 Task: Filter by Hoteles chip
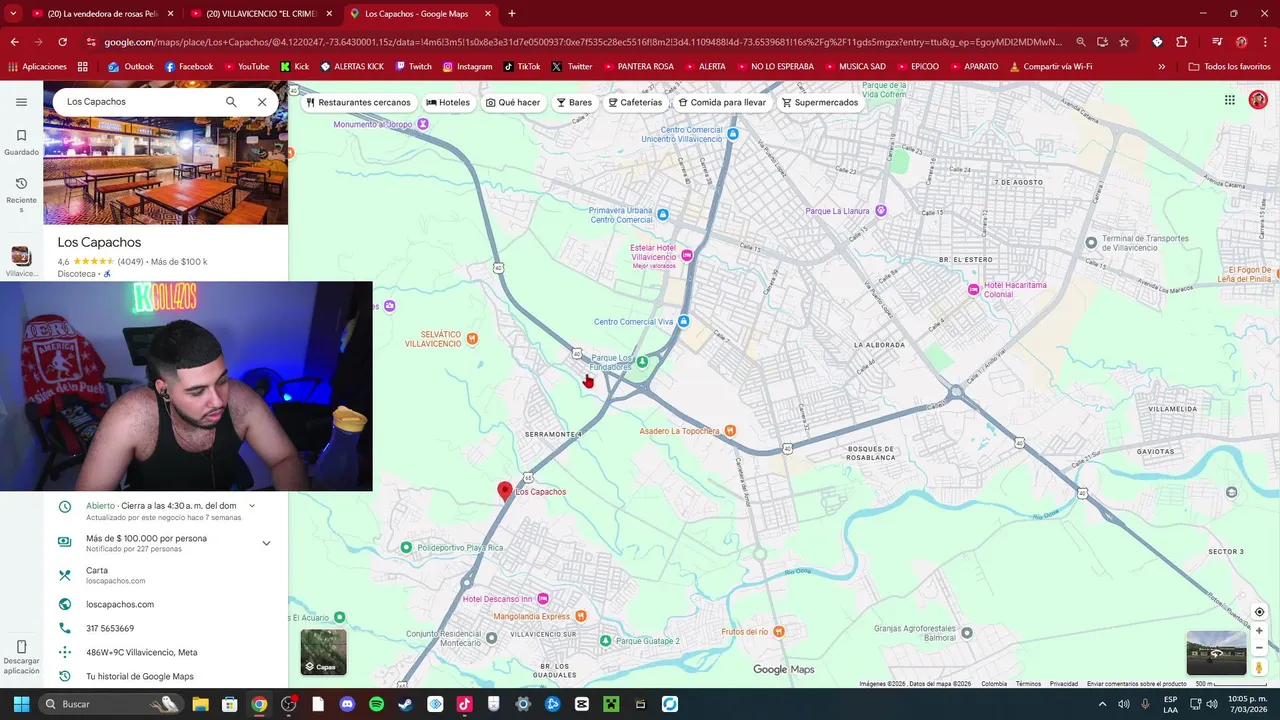pyautogui.click(x=448, y=102)
